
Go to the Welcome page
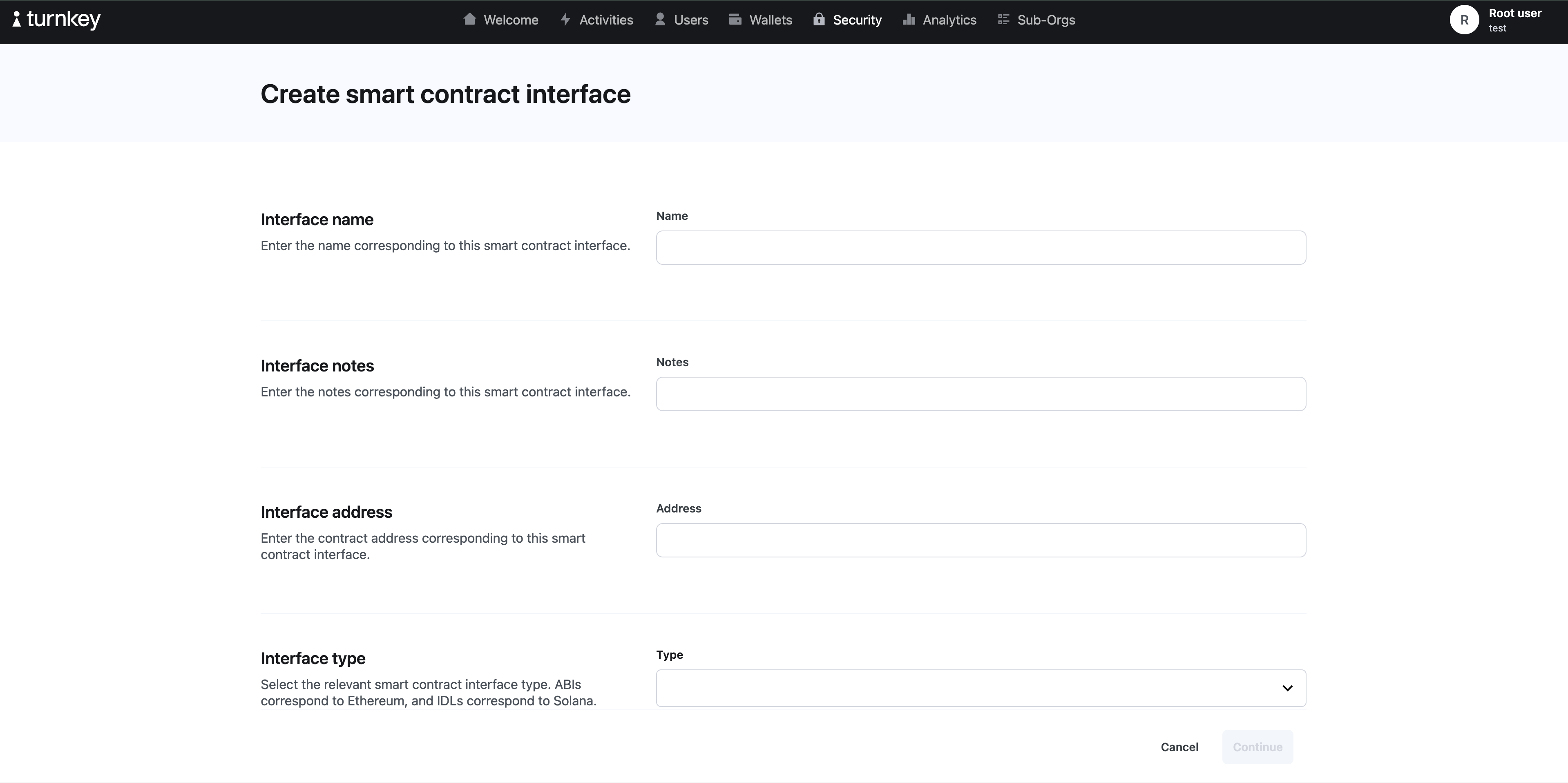pos(510,20)
